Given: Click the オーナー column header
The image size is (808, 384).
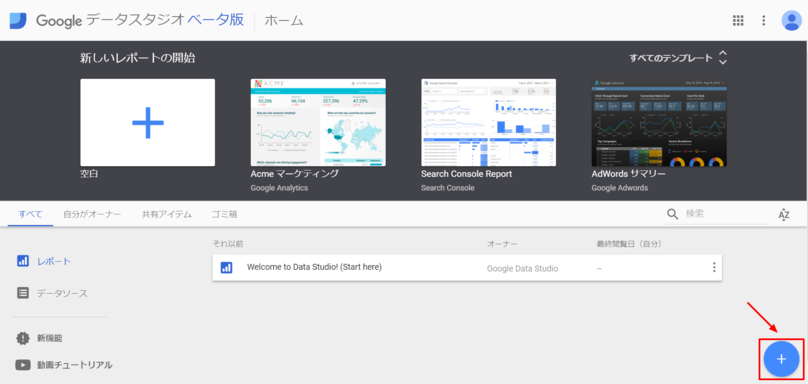Looking at the screenshot, I should click(x=501, y=243).
